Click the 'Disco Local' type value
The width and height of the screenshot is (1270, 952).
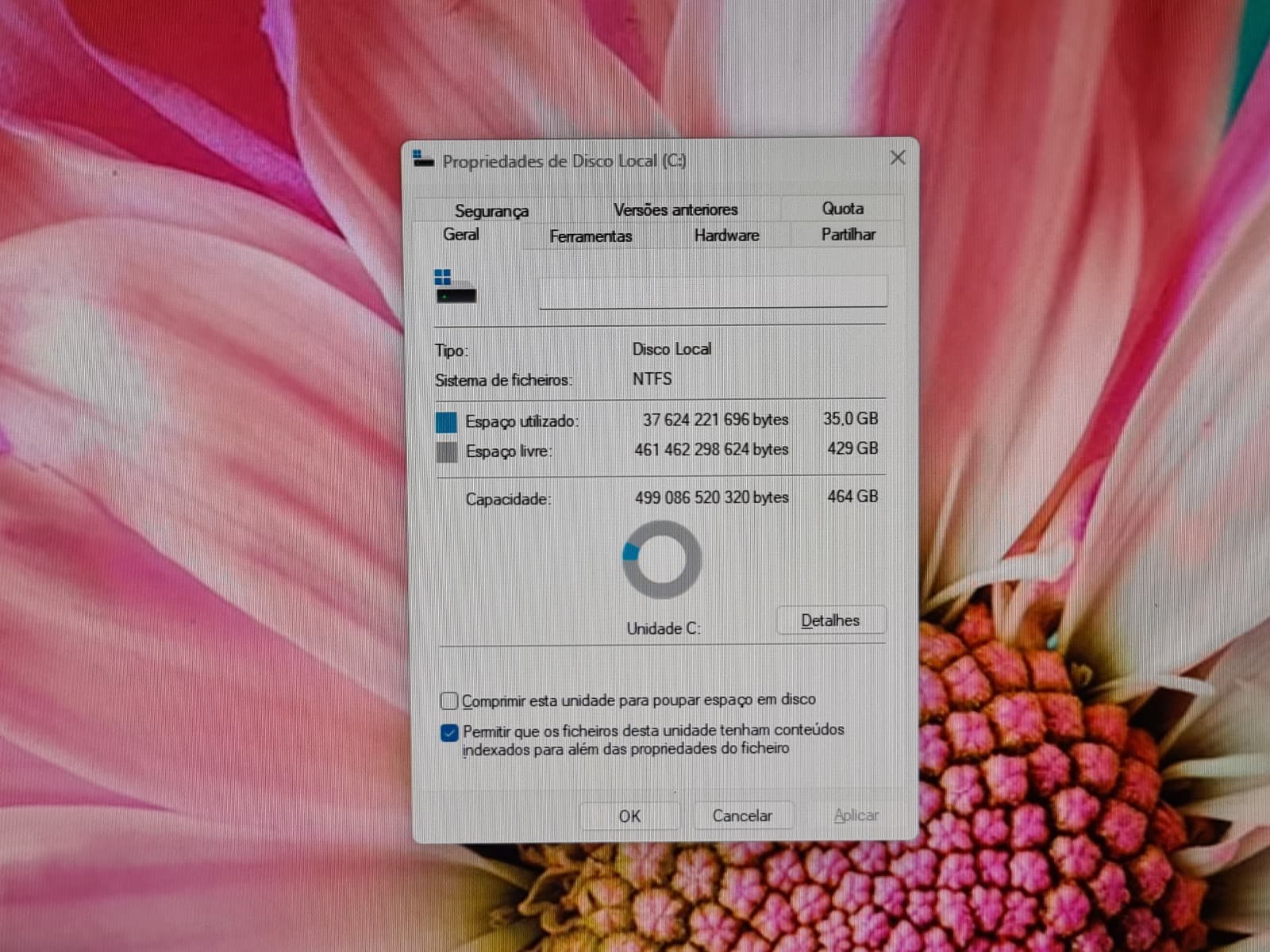(672, 348)
